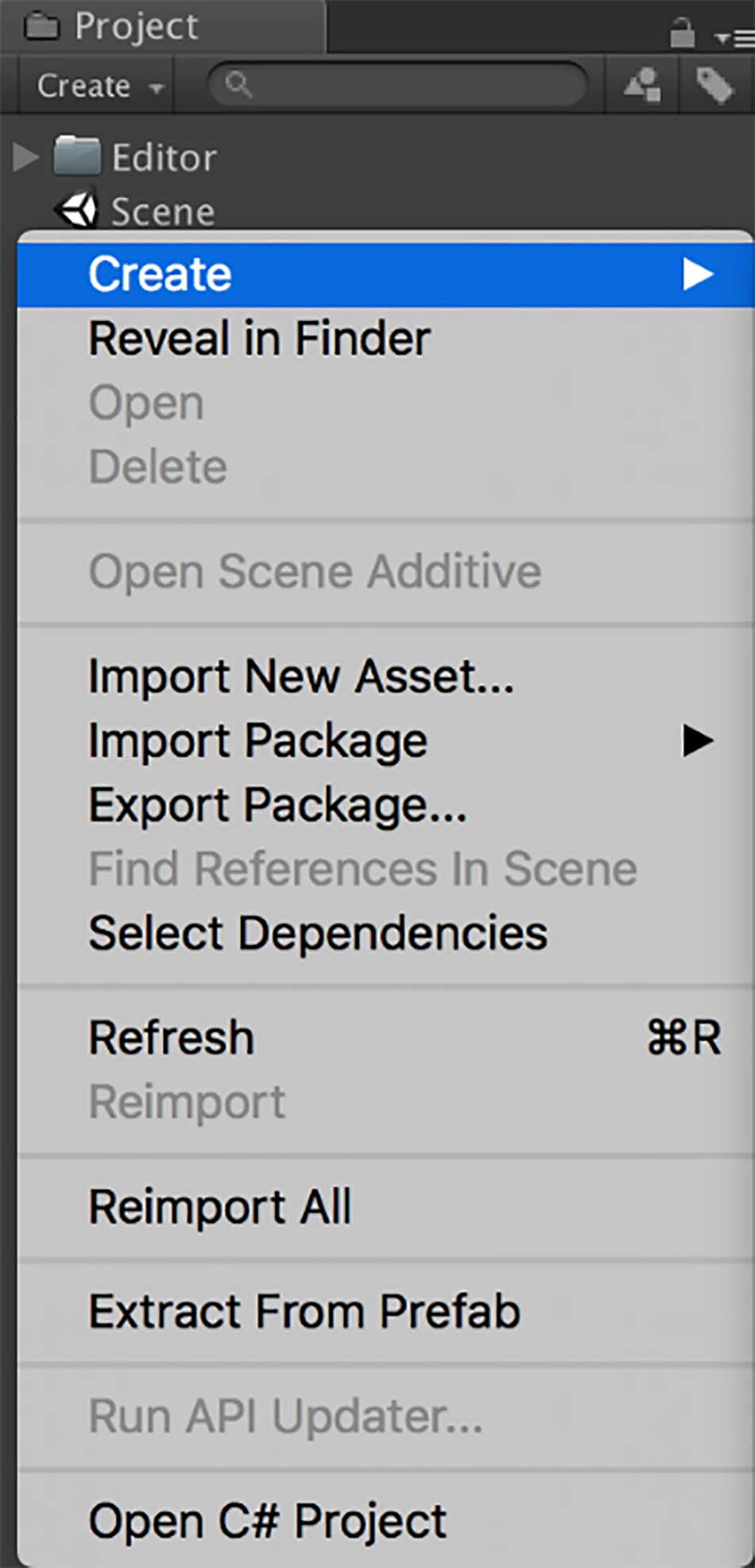The width and height of the screenshot is (755, 1568).
Task: Expand the Import Package submenu arrow
Action: pyautogui.click(x=697, y=740)
